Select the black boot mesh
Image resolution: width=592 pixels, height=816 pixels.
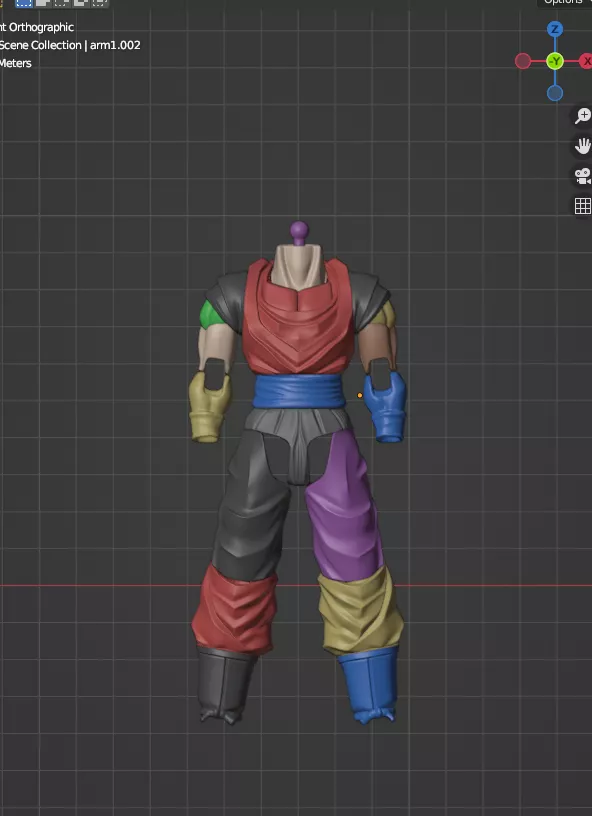point(226,684)
